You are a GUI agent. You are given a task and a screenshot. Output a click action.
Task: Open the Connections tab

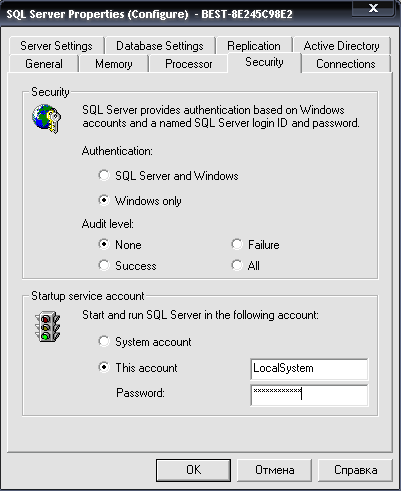pyautogui.click(x=346, y=64)
